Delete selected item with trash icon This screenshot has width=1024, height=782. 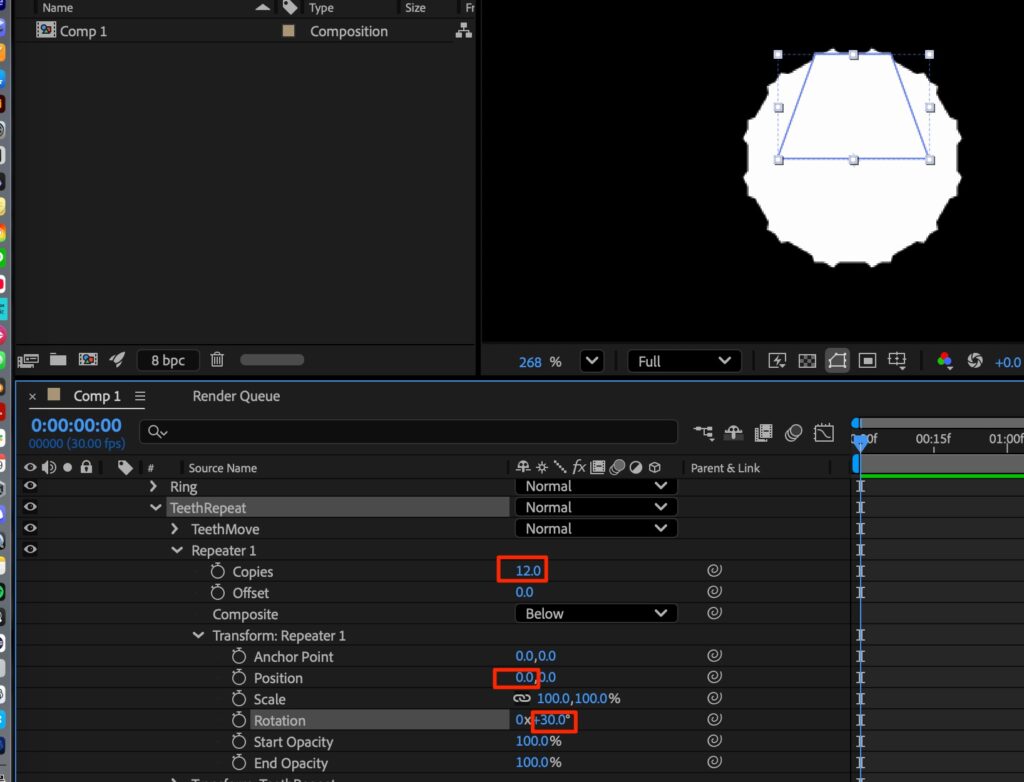coord(217,360)
